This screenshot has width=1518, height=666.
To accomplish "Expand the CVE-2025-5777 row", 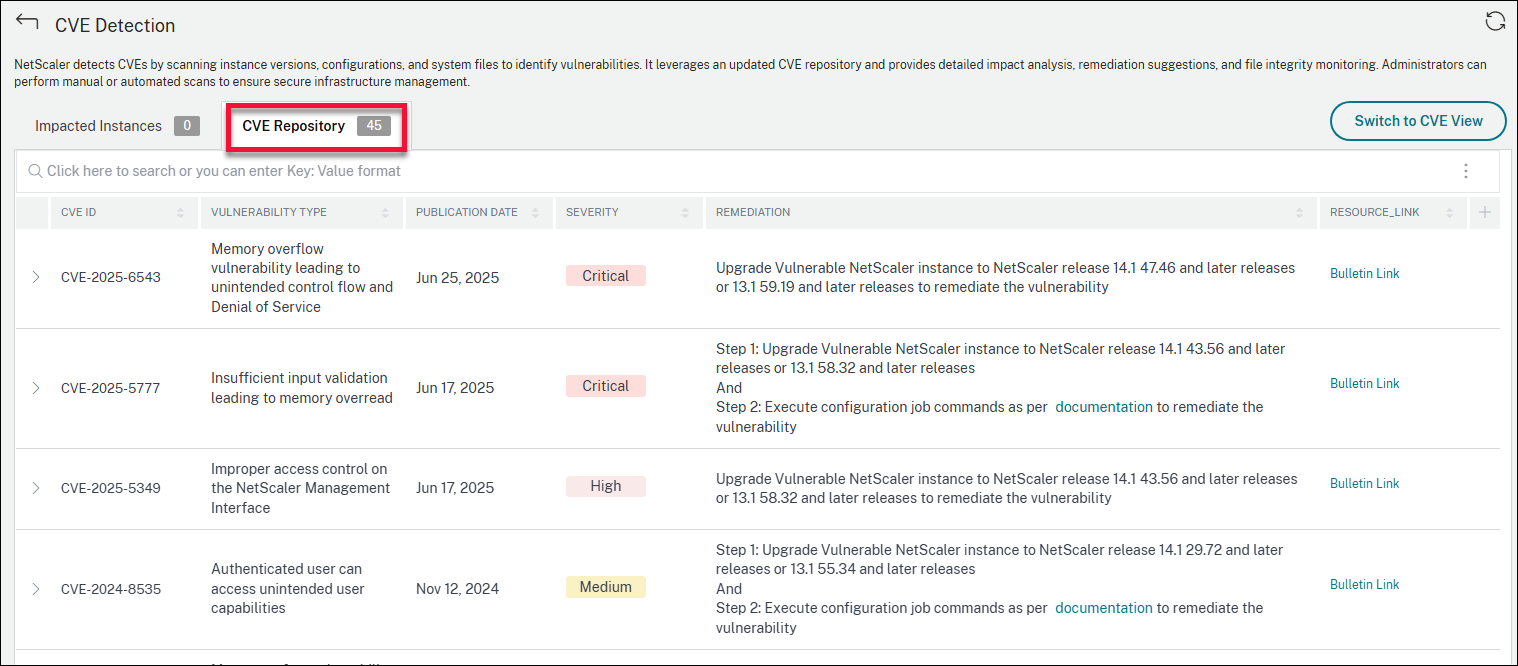I will click(x=36, y=388).
